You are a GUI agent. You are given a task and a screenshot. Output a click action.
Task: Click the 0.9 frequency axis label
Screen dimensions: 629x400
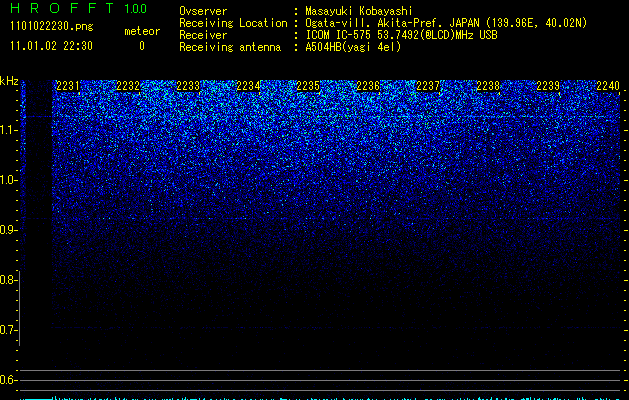8,230
